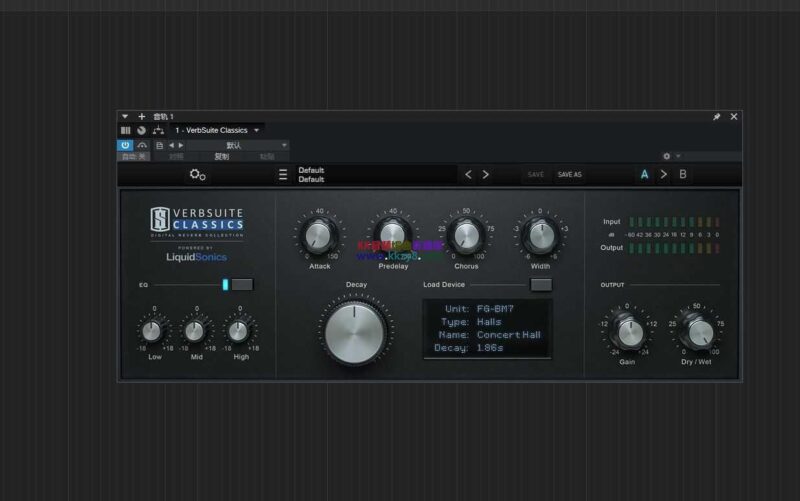Click the Output level meter
Image resolution: width=800 pixels, height=501 pixels.
674,248
